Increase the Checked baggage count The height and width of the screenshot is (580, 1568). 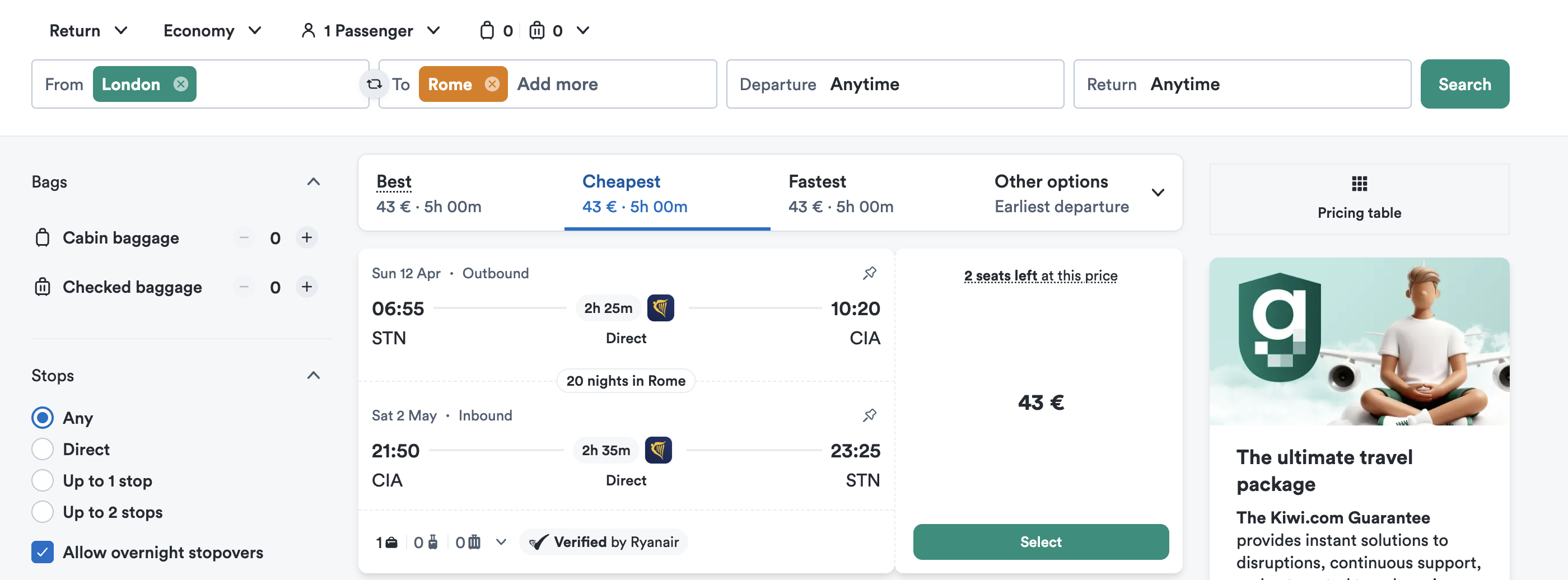pyautogui.click(x=307, y=287)
